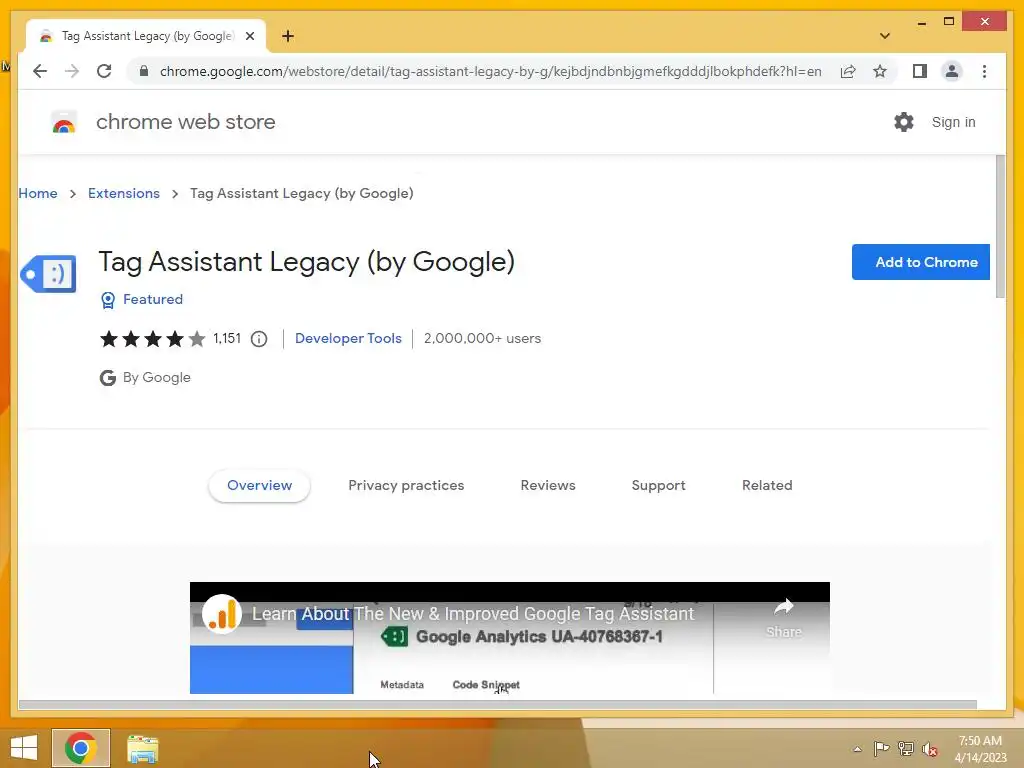Go to the Extensions breadcrumb
Image resolution: width=1024 pixels, height=768 pixels.
(123, 193)
